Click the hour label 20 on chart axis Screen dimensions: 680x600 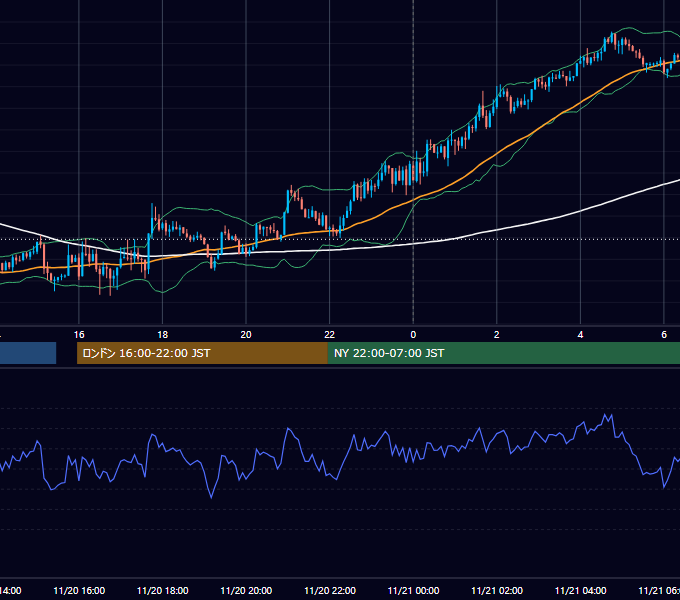[x=246, y=335]
